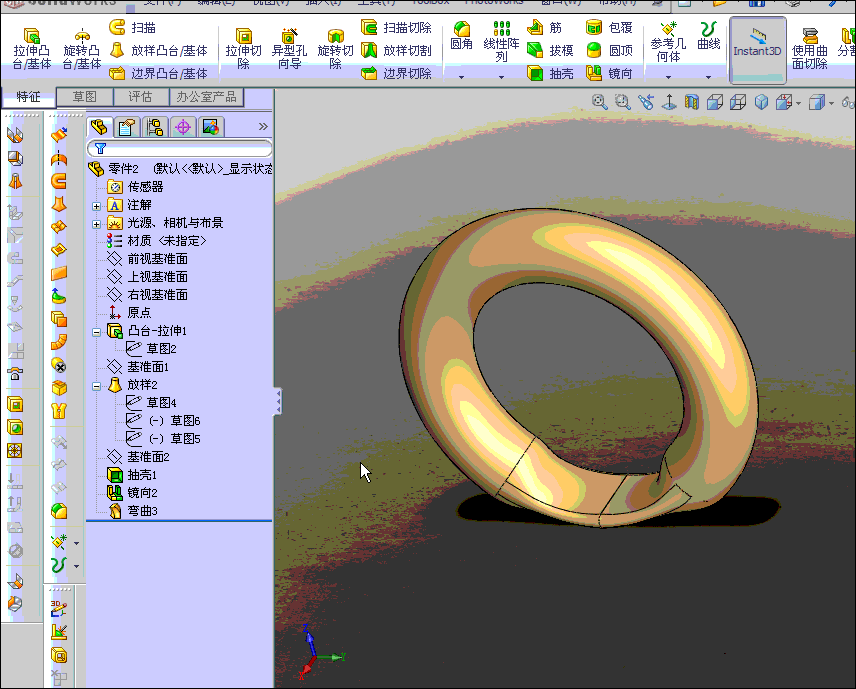Image resolution: width=856 pixels, height=689 pixels.
Task: Open the 曲线 curves dropdown arrow
Action: (x=709, y=77)
